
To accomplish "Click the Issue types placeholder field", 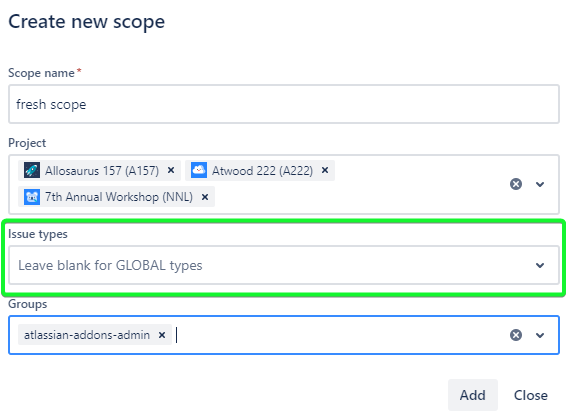I will click(284, 265).
